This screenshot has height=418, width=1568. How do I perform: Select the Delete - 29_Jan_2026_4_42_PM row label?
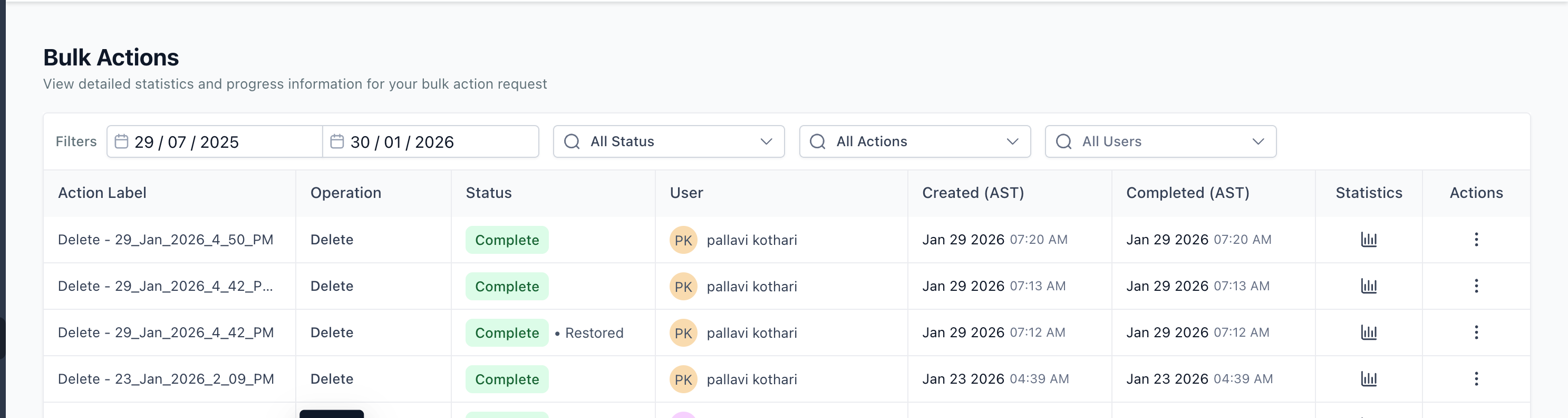tap(166, 332)
